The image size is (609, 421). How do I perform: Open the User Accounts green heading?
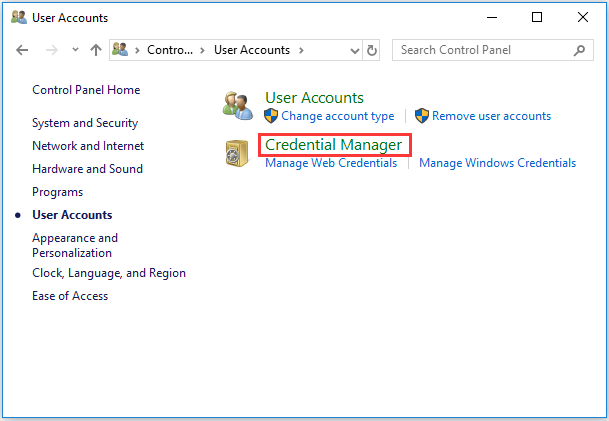tap(314, 98)
